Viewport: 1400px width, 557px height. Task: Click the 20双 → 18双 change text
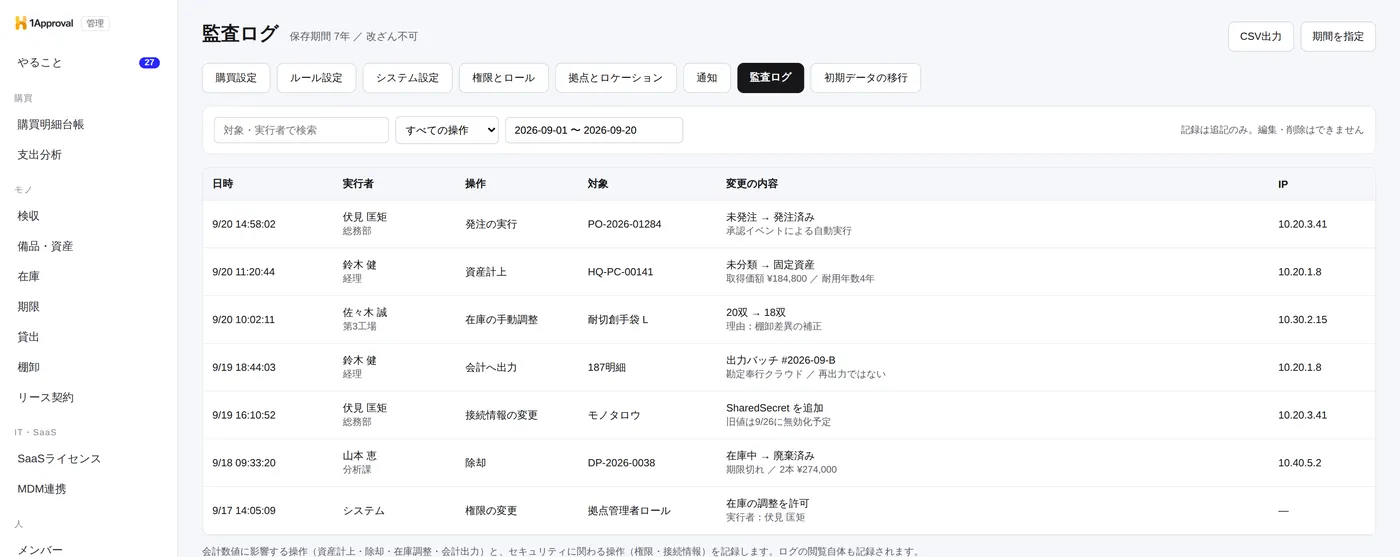point(756,312)
